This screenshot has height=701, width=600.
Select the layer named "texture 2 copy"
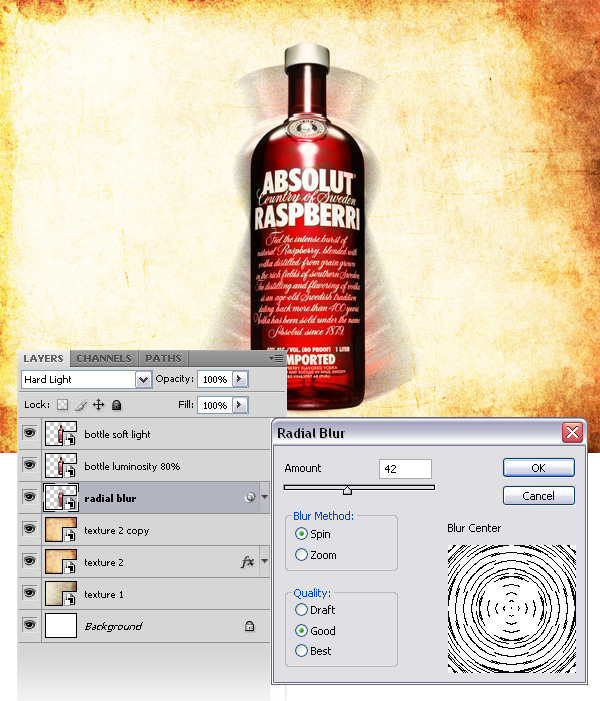116,531
